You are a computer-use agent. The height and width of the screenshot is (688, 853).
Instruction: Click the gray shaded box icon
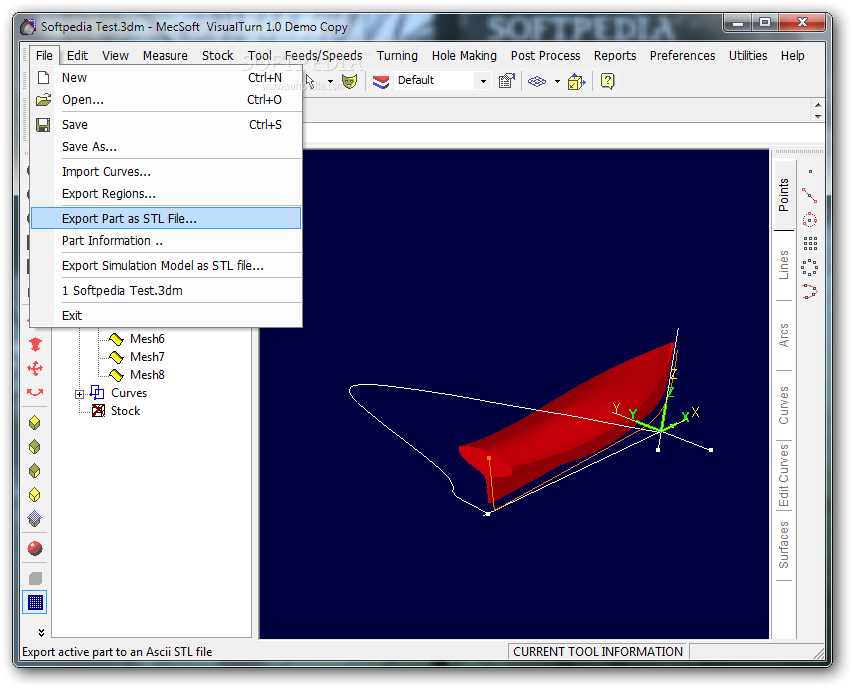tap(35, 578)
